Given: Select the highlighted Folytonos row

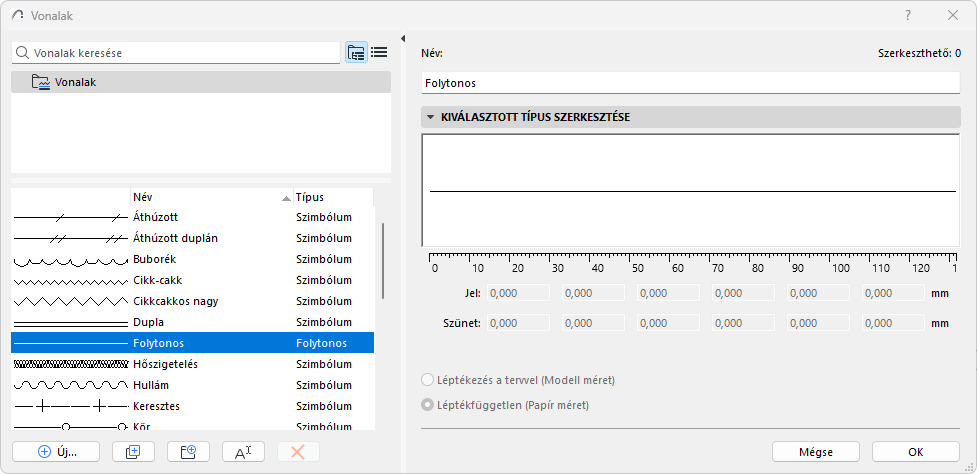Looking at the screenshot, I should tap(193, 343).
